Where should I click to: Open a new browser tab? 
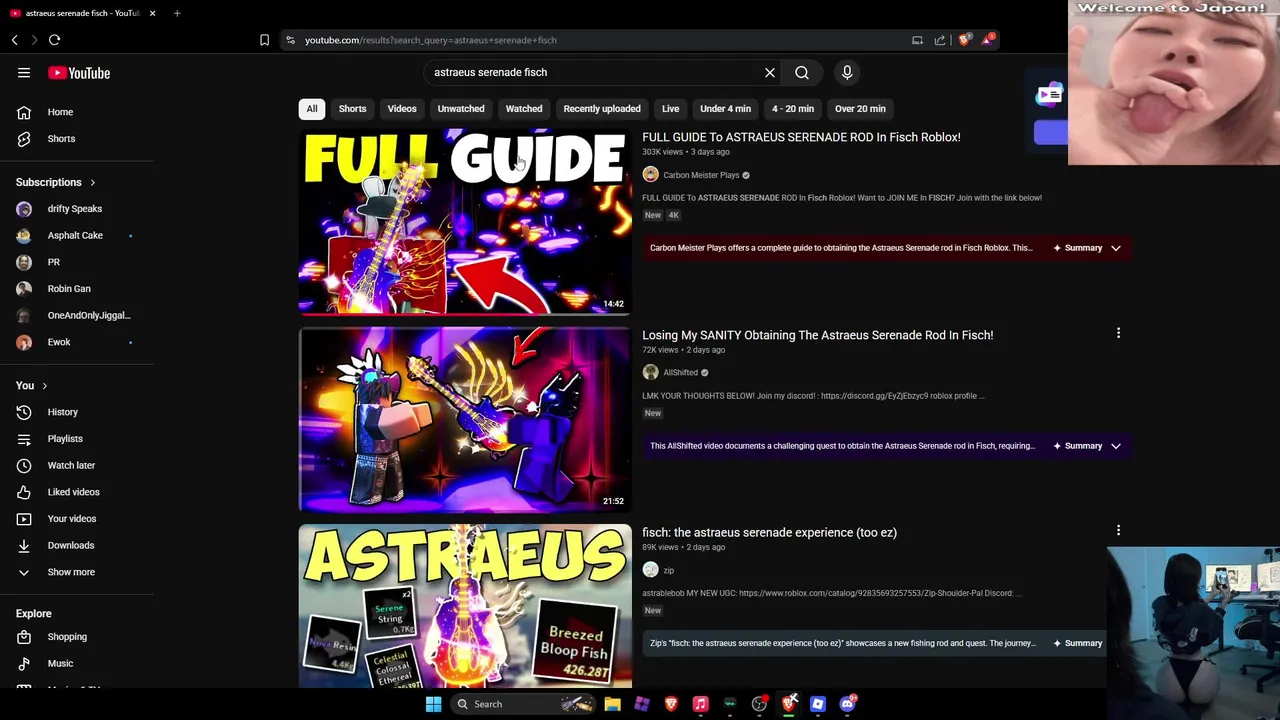177,13
